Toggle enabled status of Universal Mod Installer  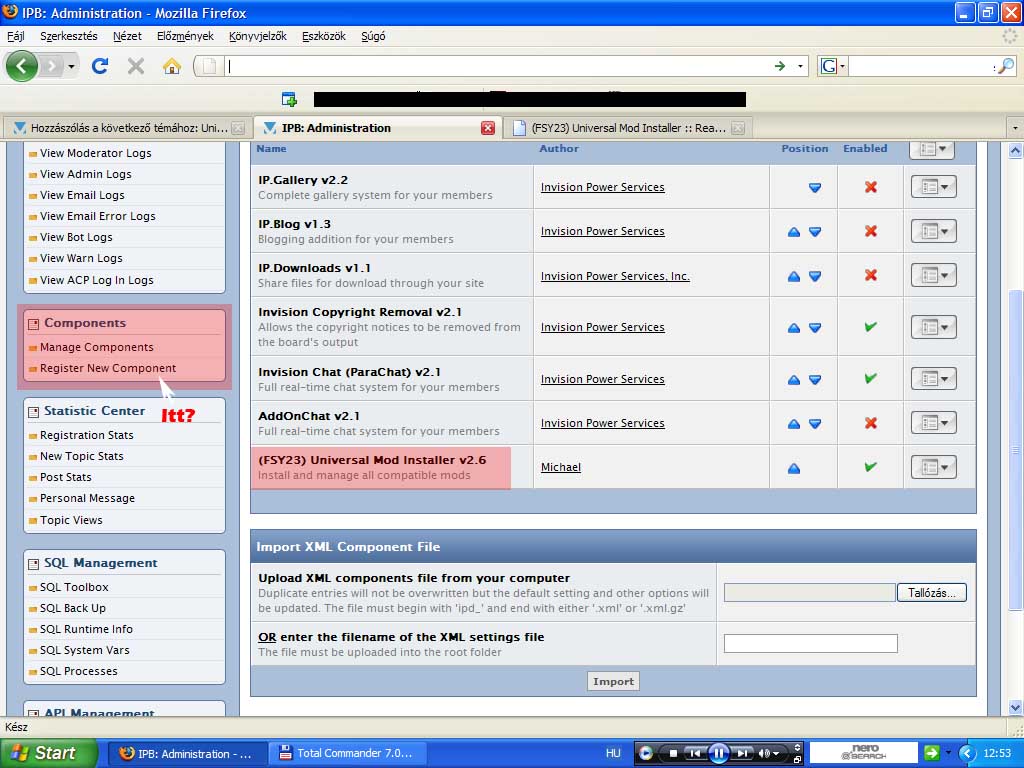[871, 467]
